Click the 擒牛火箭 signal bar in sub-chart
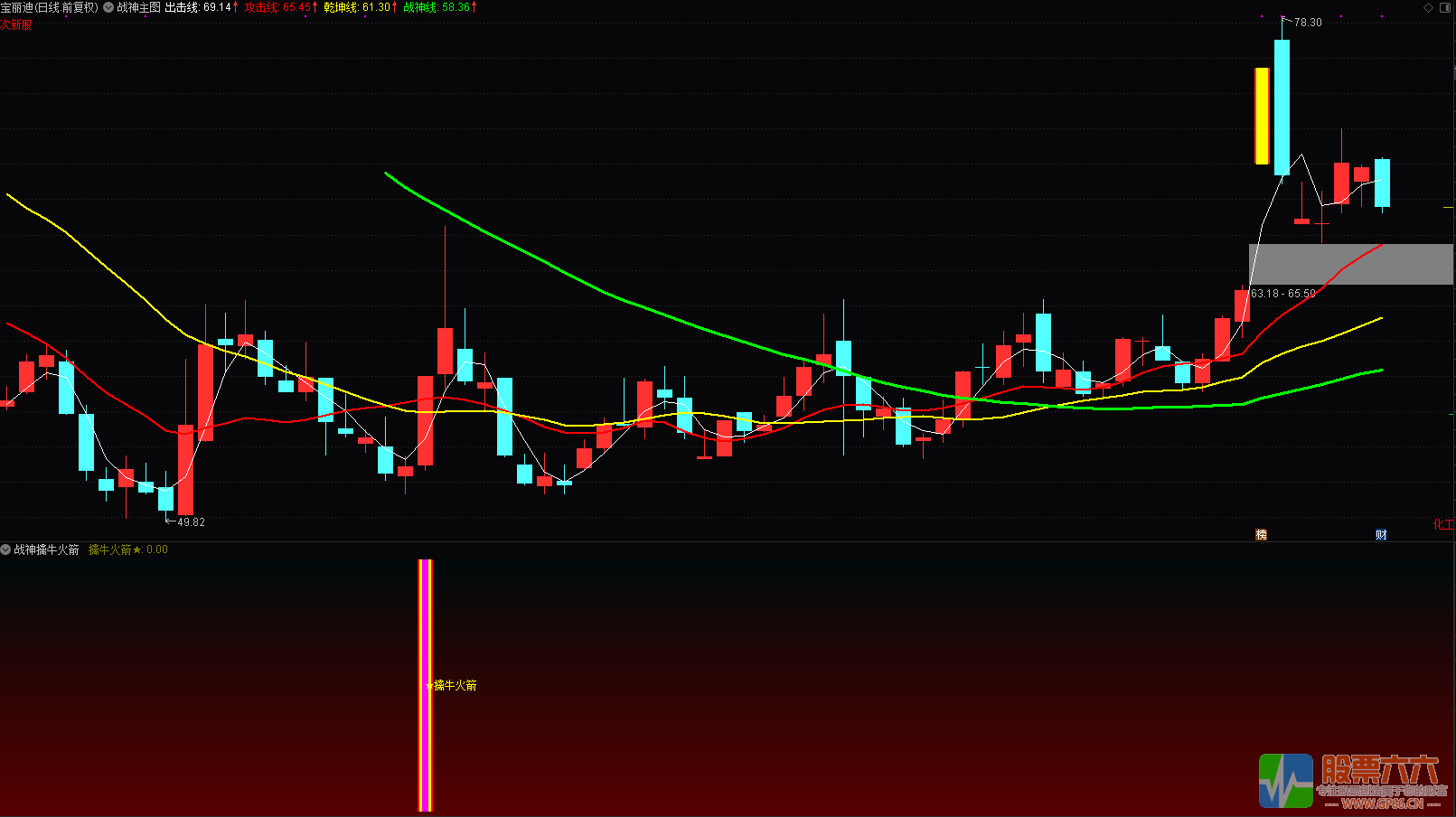The width and height of the screenshot is (1456, 817). (x=425, y=684)
